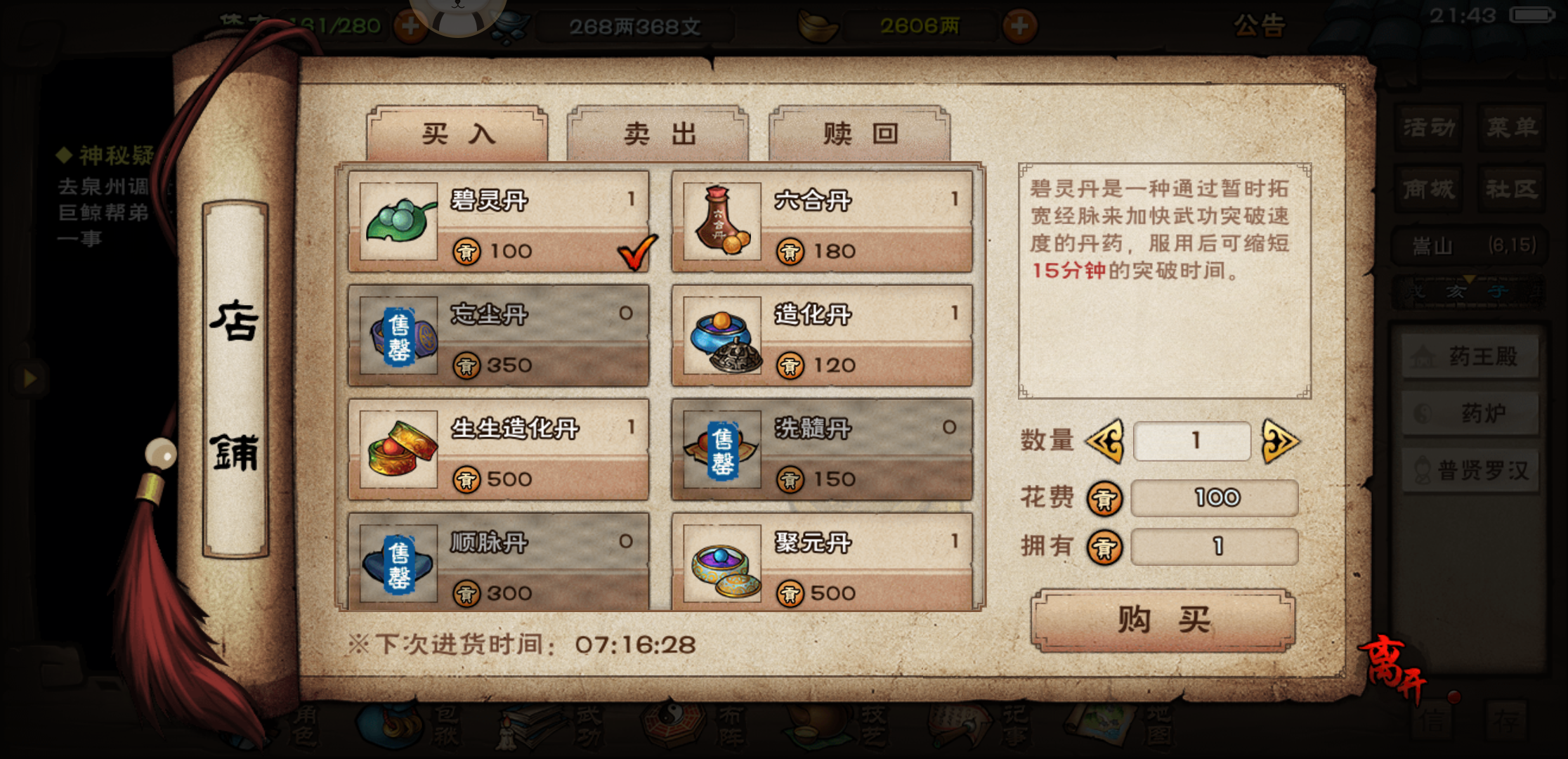The width and height of the screenshot is (1568, 759).
Task: Click the 购买 purchase button
Action: click(x=1163, y=621)
